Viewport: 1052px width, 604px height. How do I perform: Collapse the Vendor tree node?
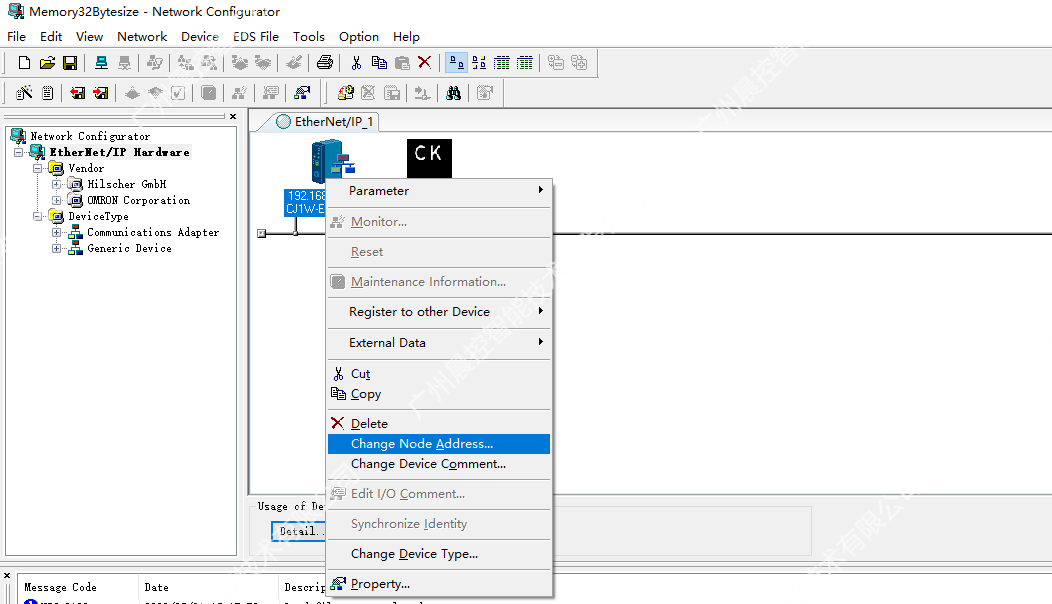point(38,168)
